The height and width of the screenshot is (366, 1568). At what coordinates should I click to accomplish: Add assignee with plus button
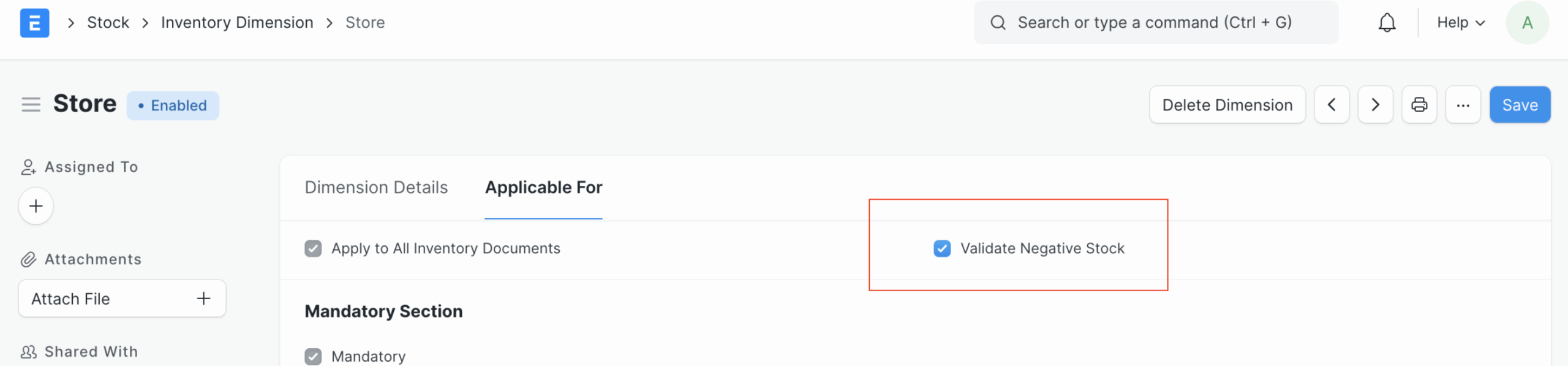pyautogui.click(x=36, y=206)
